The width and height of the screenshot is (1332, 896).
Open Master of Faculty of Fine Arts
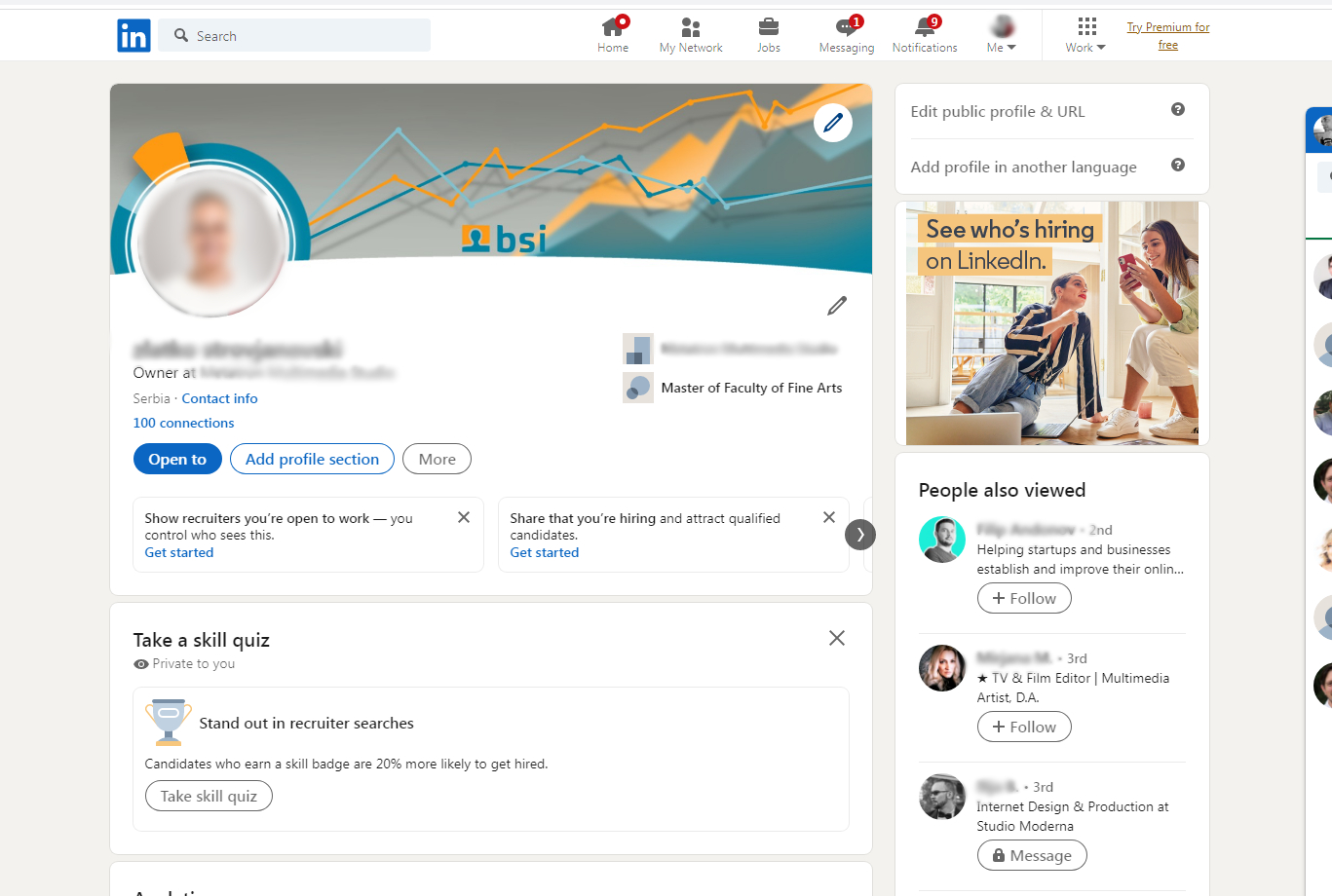751,388
